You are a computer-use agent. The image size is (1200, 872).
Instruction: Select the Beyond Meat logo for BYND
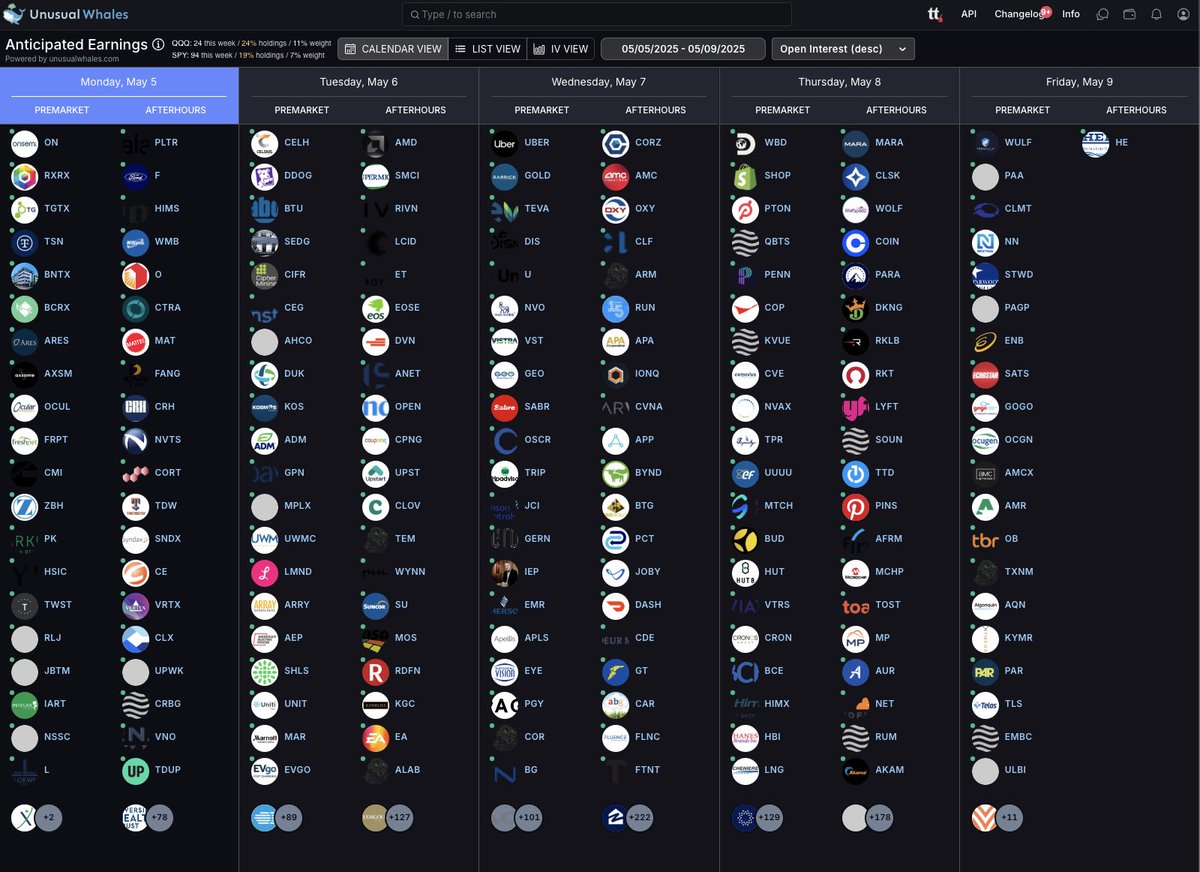616,474
